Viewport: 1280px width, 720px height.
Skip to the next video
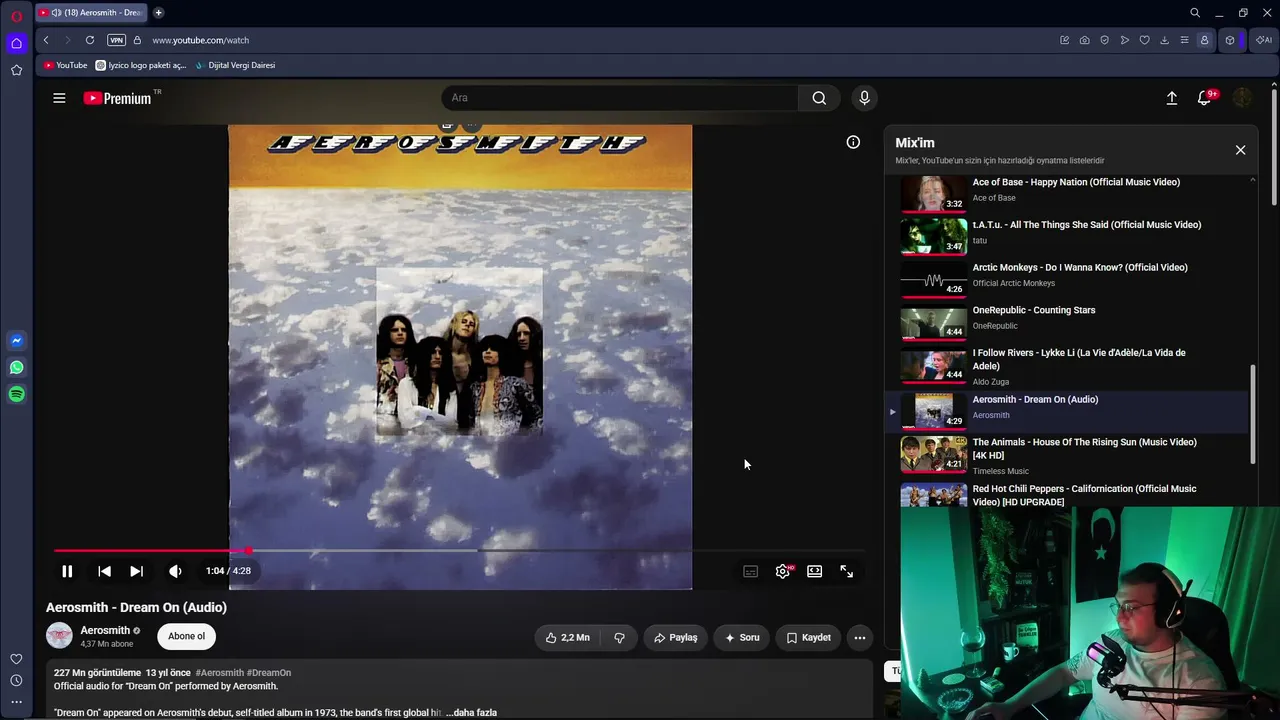click(136, 571)
